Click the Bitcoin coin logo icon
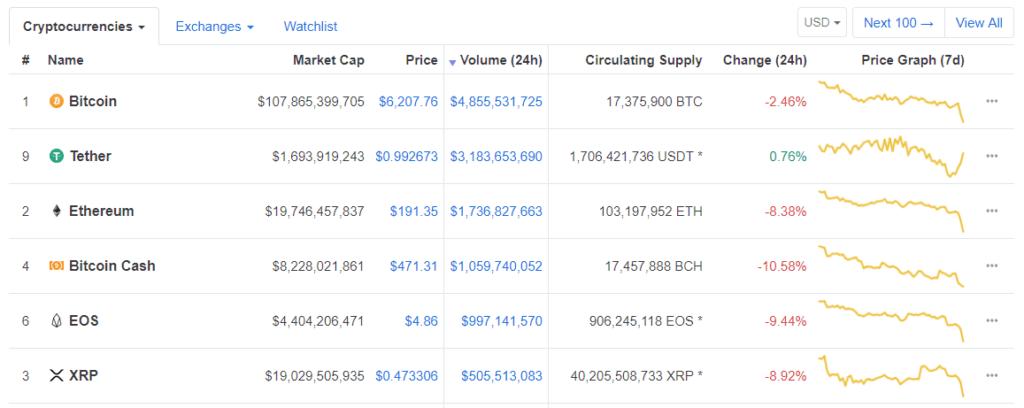Screen dimensions: 1024x408 [x=56, y=101]
